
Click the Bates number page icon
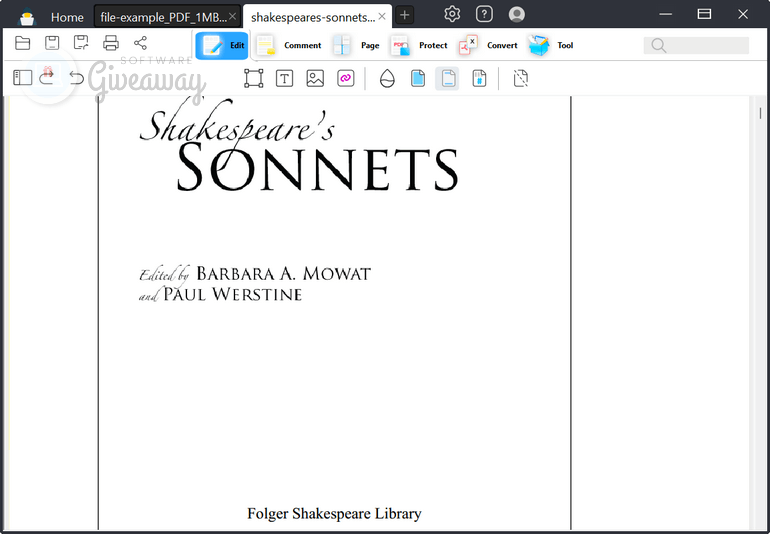(479, 79)
